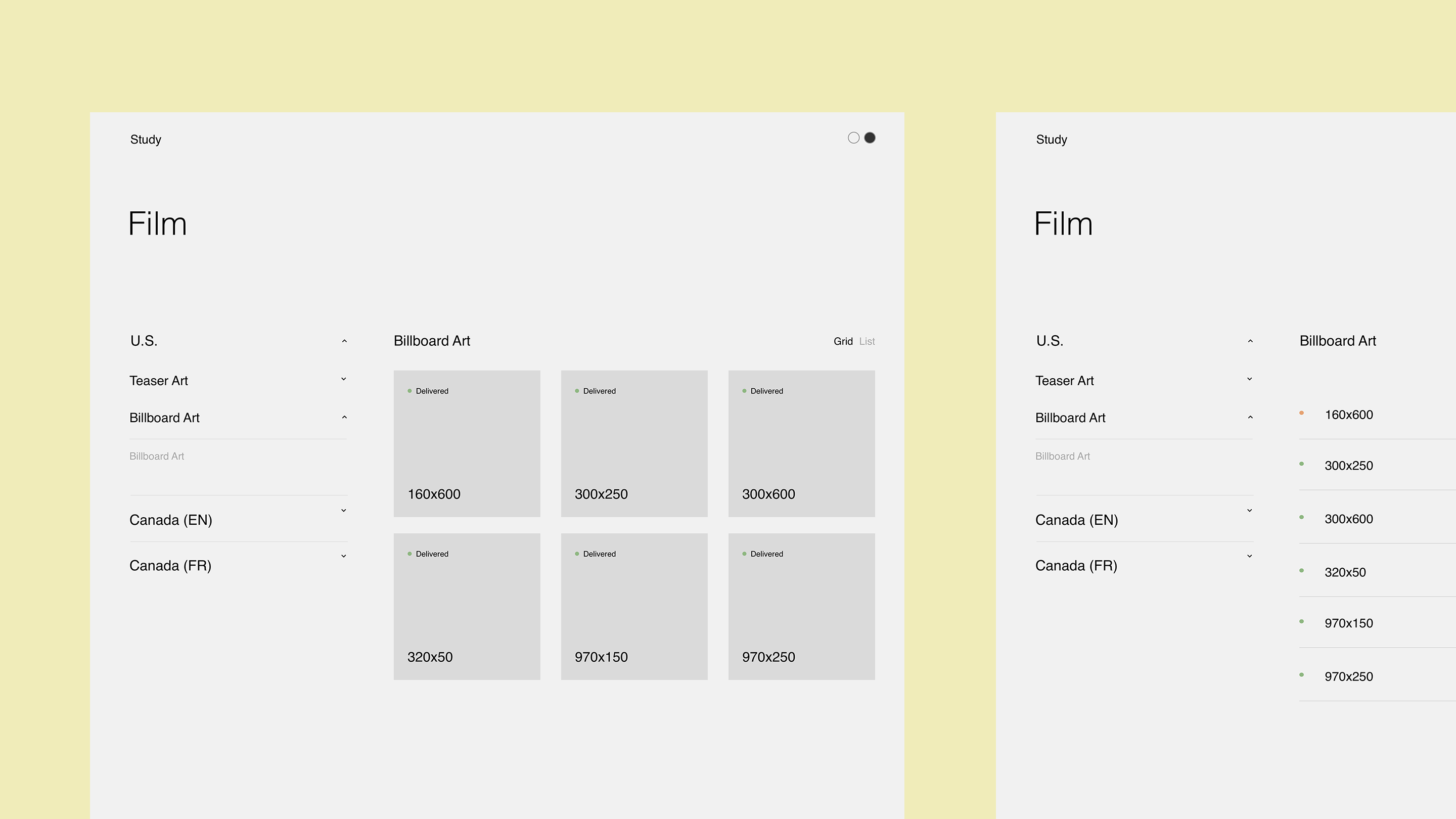Expand Canada (FR) chevron in left window

click(x=344, y=557)
